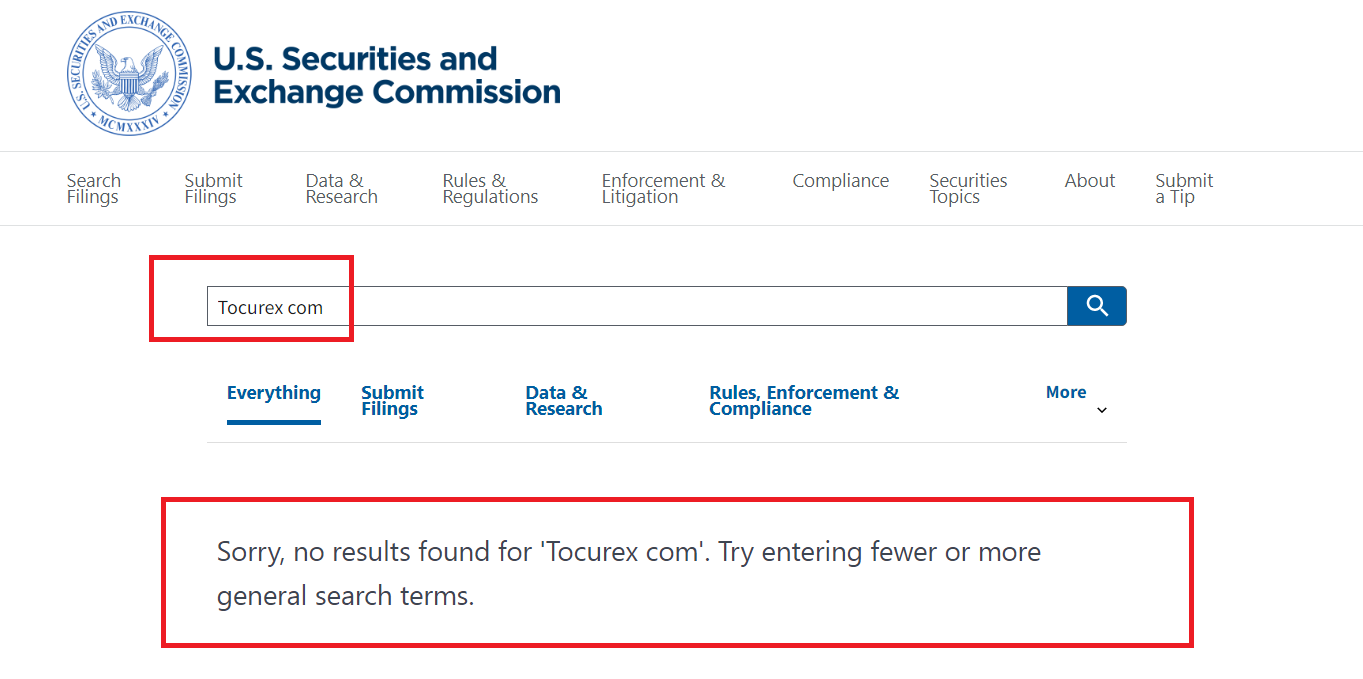1363x679 pixels.
Task: Open the Enforcement & Litigation menu
Action: (x=663, y=189)
